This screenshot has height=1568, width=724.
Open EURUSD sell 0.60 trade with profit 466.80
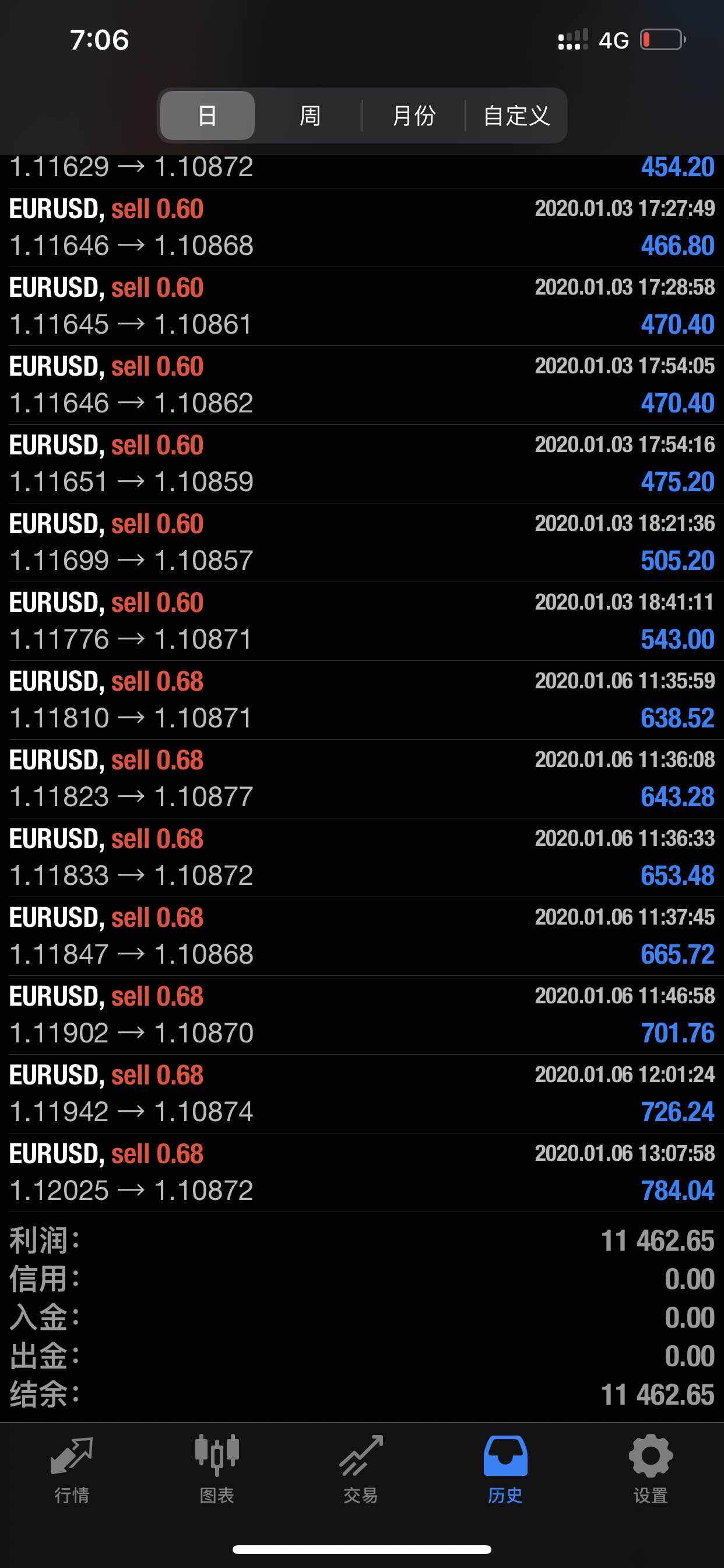click(362, 228)
